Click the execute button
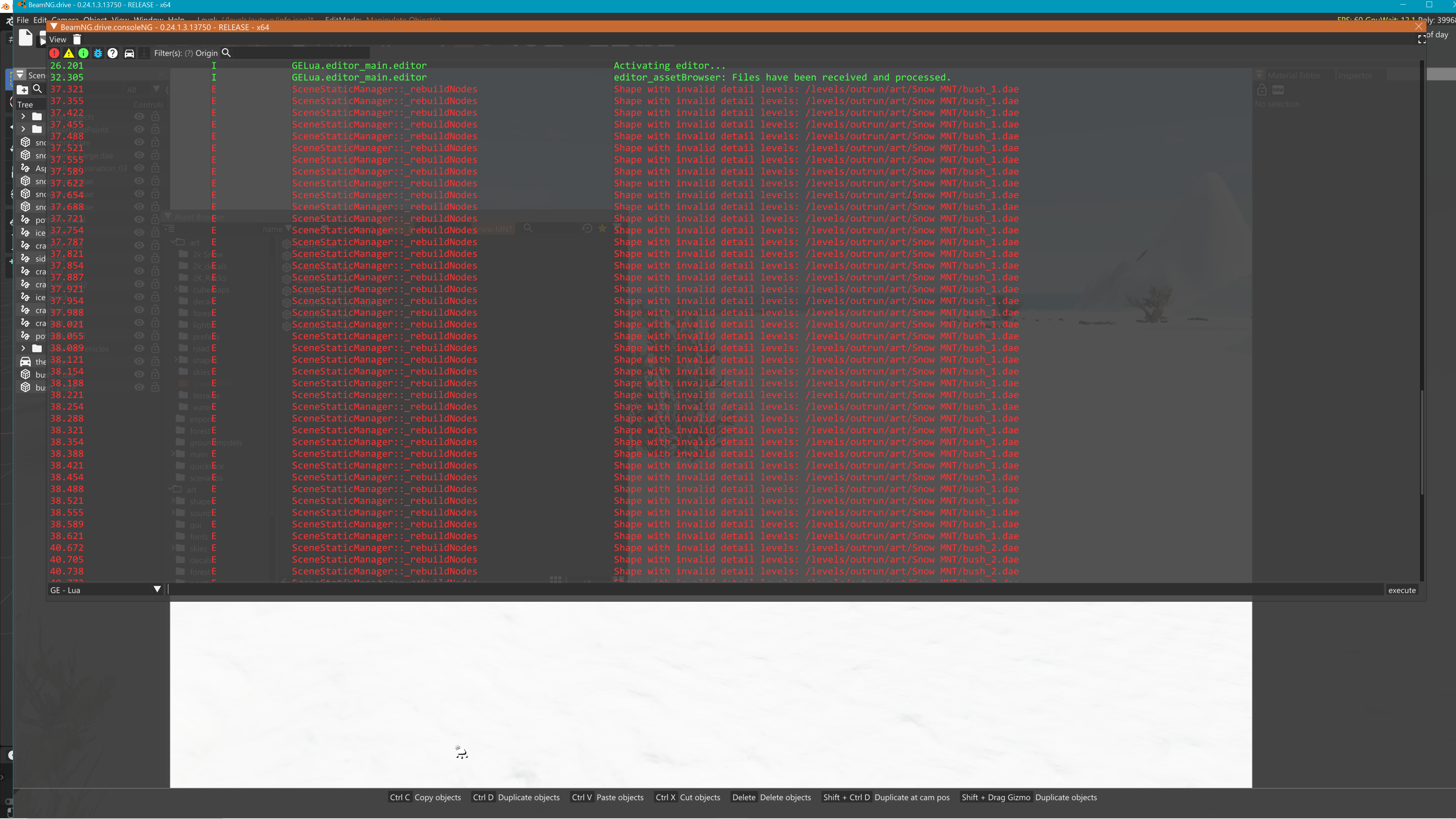This screenshot has width=1456, height=819. pos(1402,590)
